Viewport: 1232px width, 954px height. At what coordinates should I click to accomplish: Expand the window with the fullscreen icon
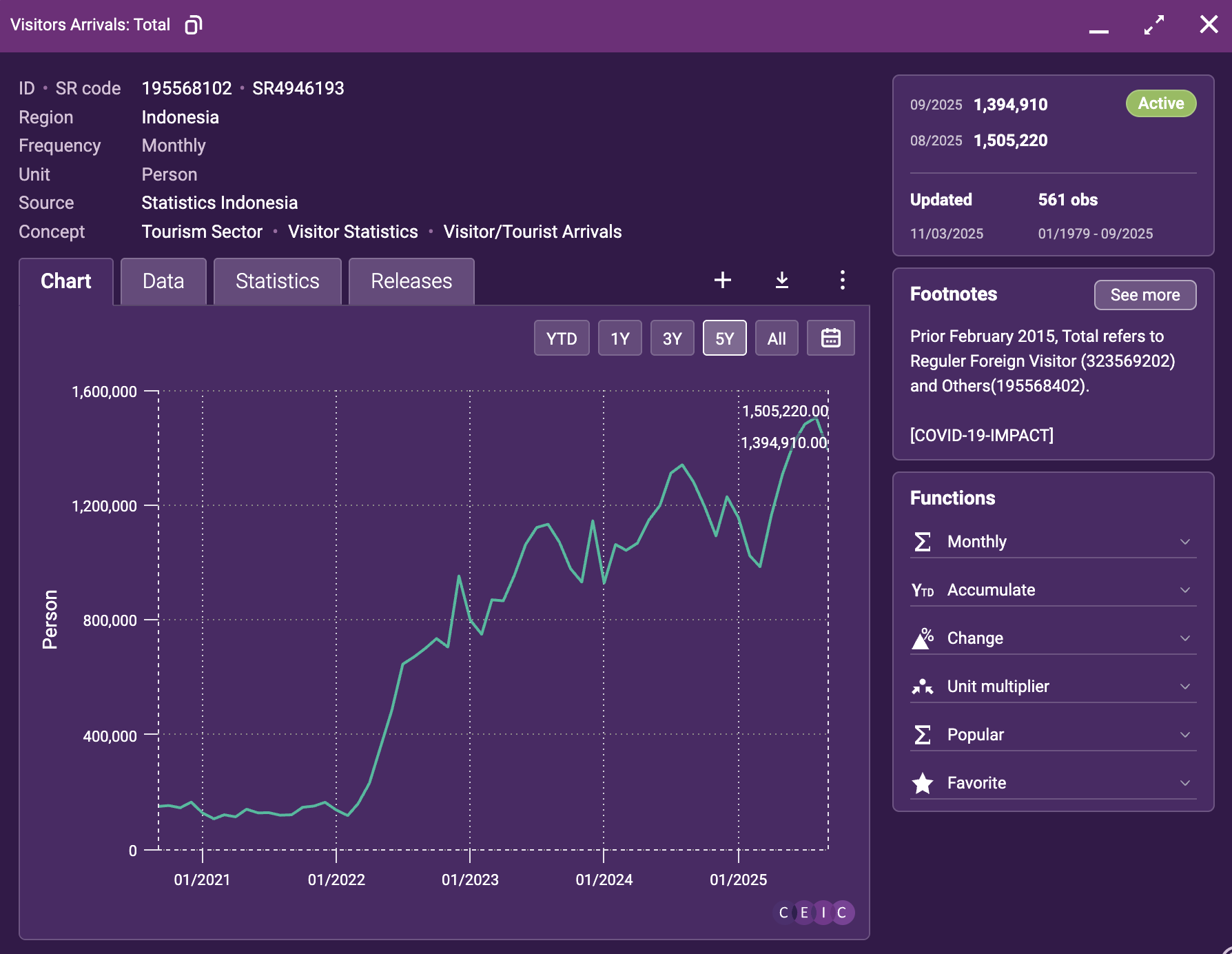1153,26
